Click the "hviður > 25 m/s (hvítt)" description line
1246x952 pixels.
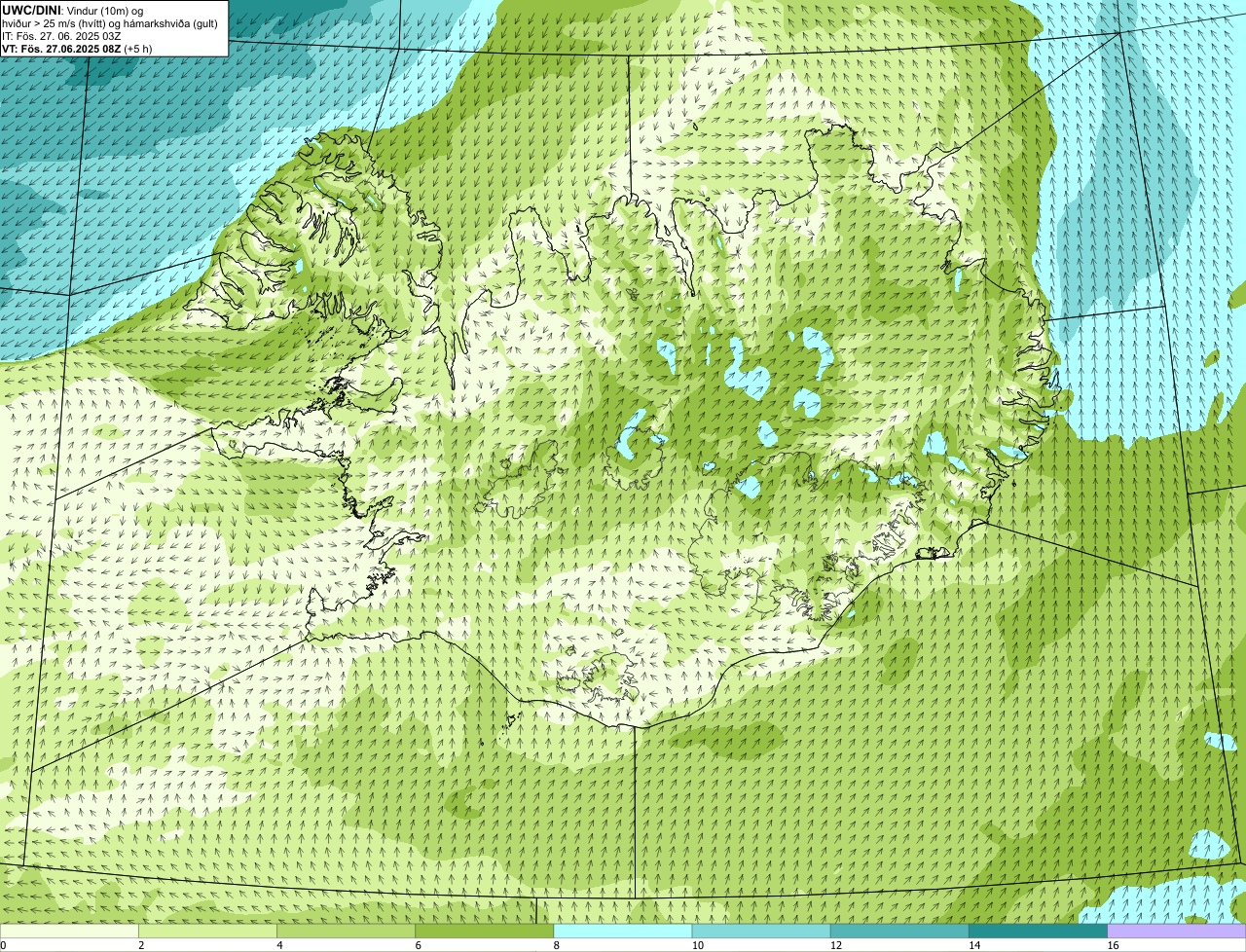(x=110, y=23)
